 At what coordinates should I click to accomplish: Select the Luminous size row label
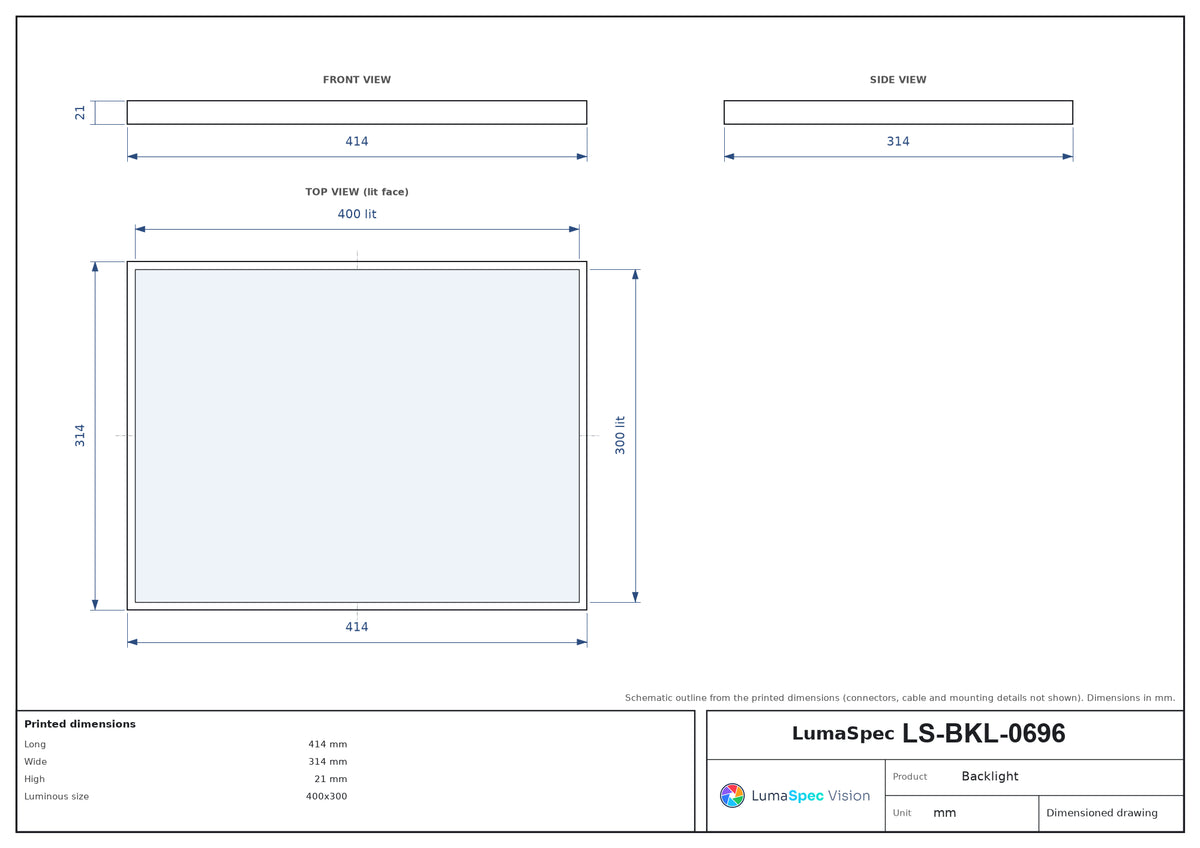tap(56, 797)
